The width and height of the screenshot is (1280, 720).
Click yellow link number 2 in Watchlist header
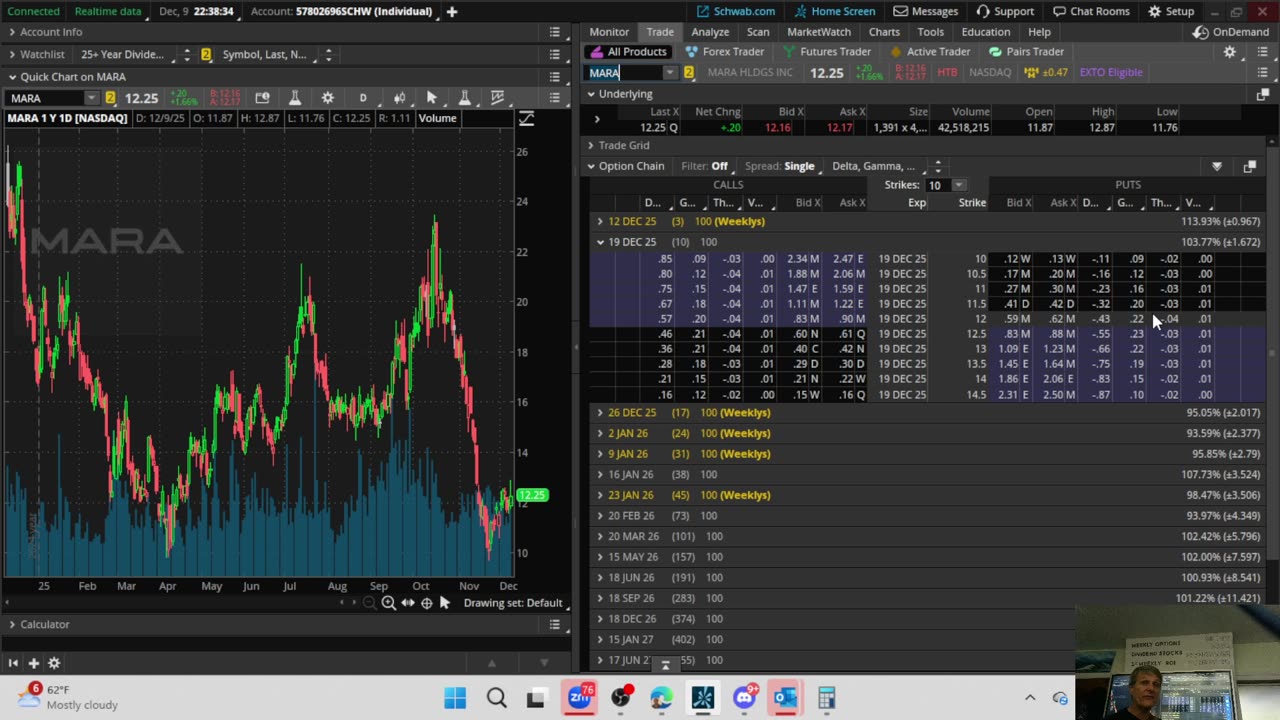[206, 55]
